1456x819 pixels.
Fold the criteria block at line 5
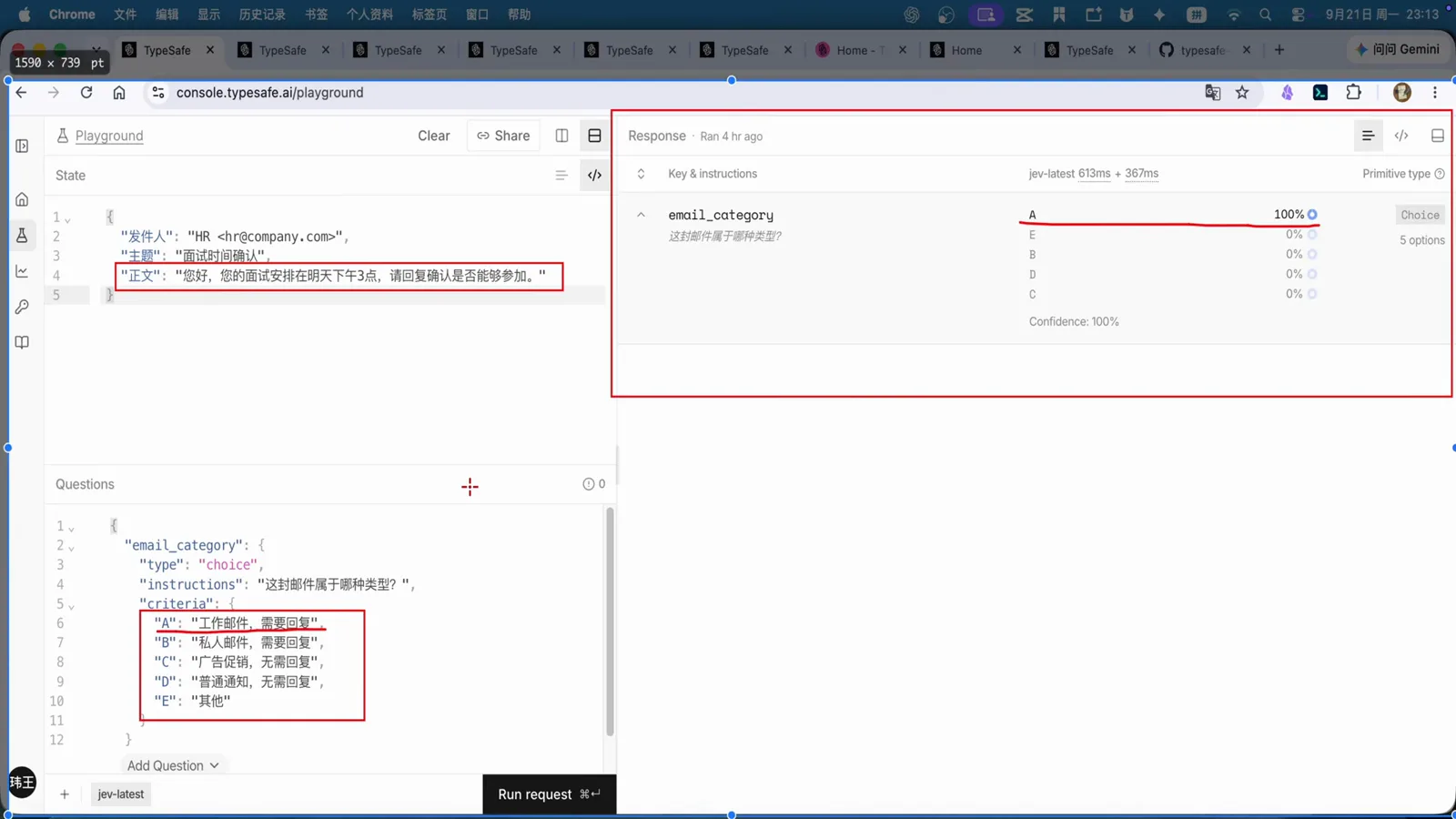pos(72,605)
